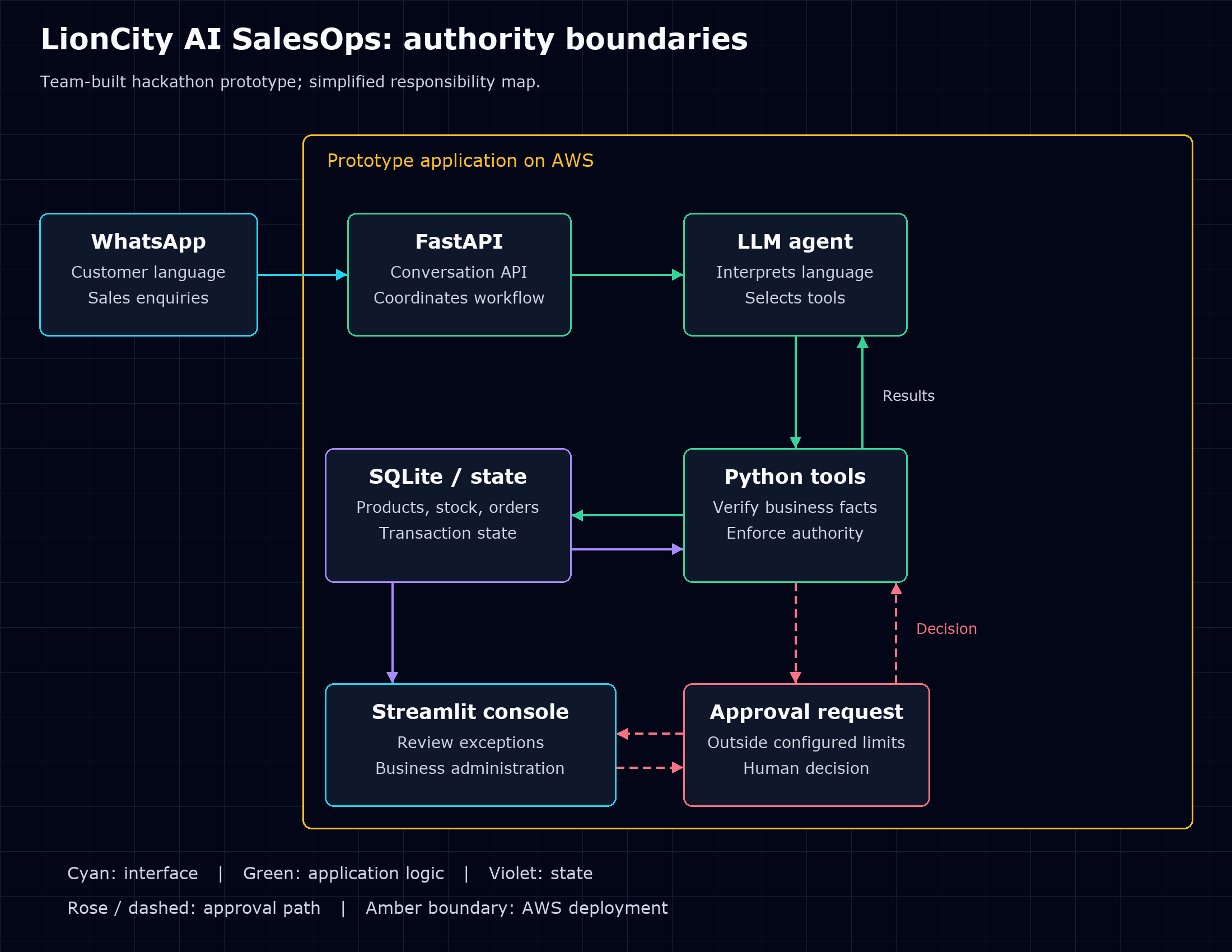
Task: Click the 'Violet: state' legend entry
Action: pyautogui.click(x=541, y=874)
